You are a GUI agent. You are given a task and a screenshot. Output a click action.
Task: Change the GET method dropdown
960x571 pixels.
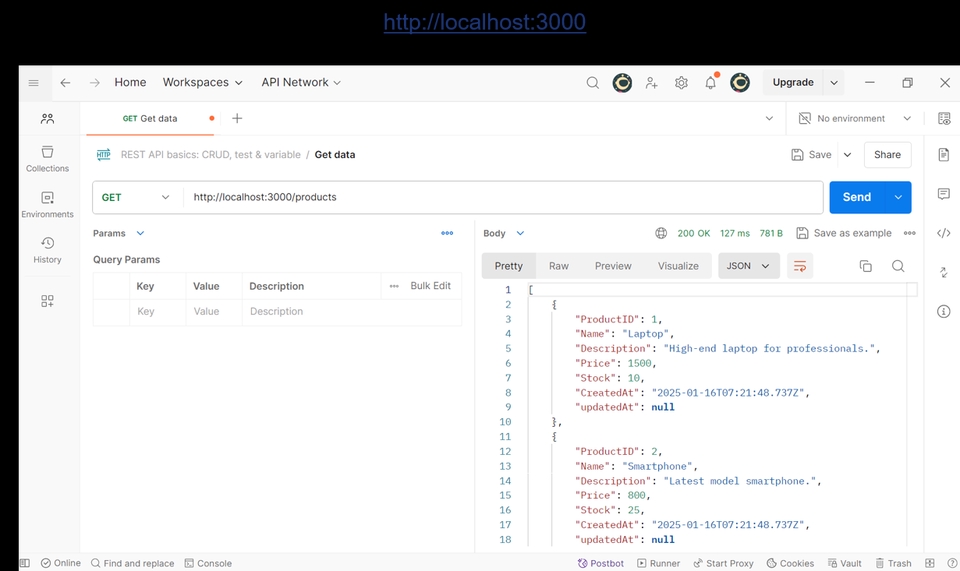pos(136,197)
